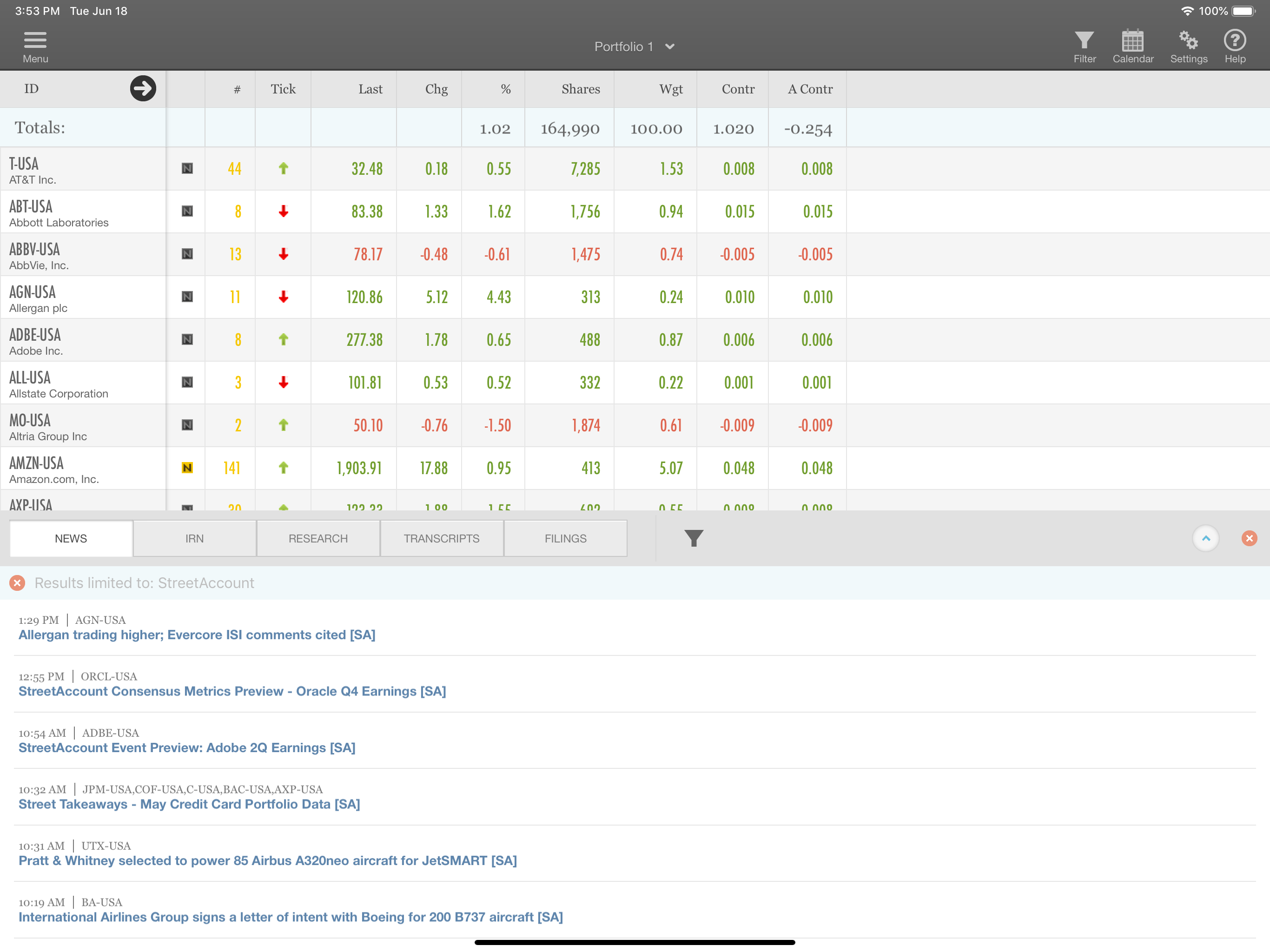The image size is (1270, 952).
Task: Click the news icon in ABBV-USA row
Action: point(187,254)
